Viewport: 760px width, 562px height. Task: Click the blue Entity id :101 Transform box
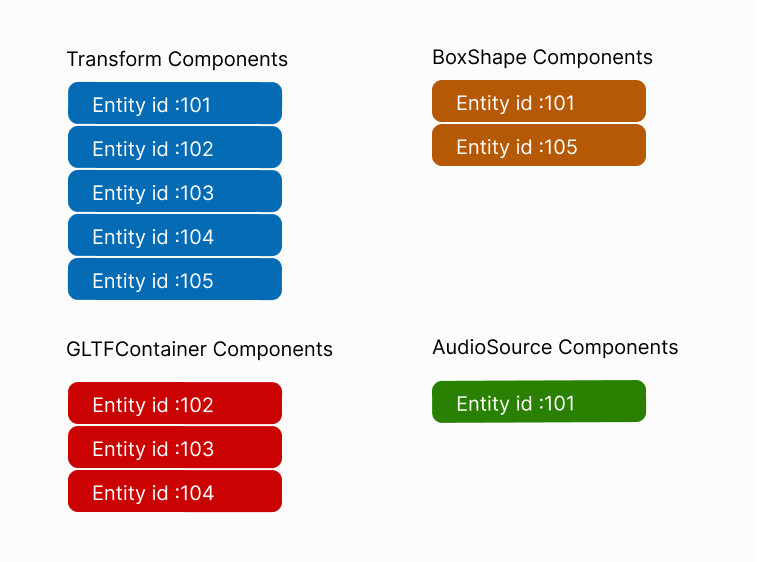(x=175, y=104)
